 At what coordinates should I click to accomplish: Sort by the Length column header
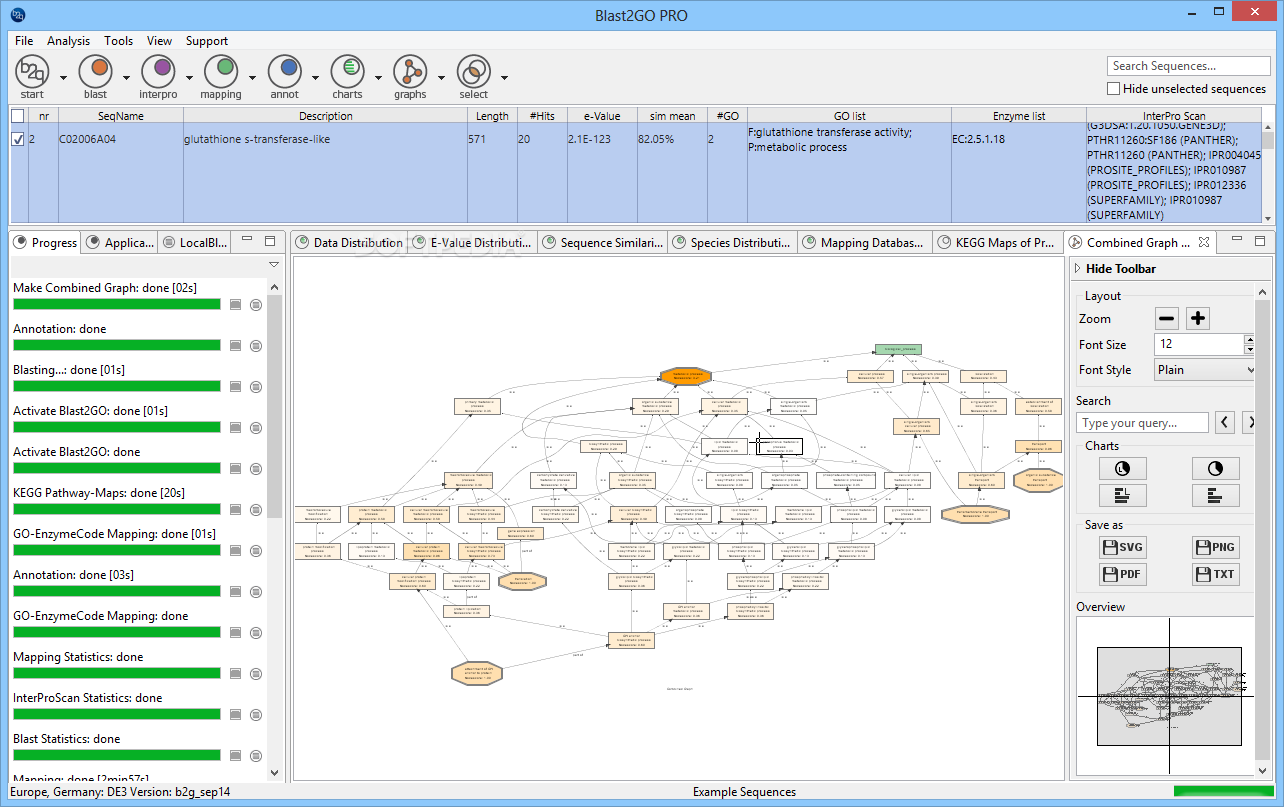492,116
